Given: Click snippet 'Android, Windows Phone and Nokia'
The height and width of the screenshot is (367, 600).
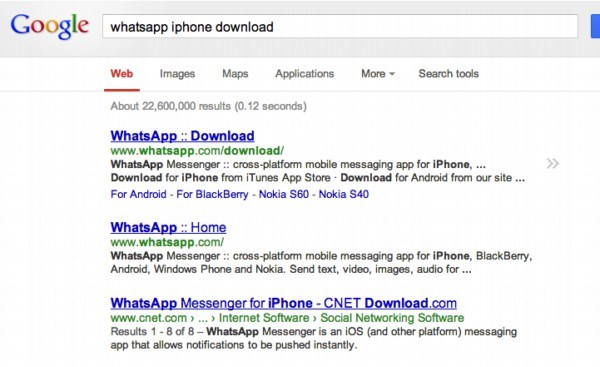Looking at the screenshot, I should 197,269.
